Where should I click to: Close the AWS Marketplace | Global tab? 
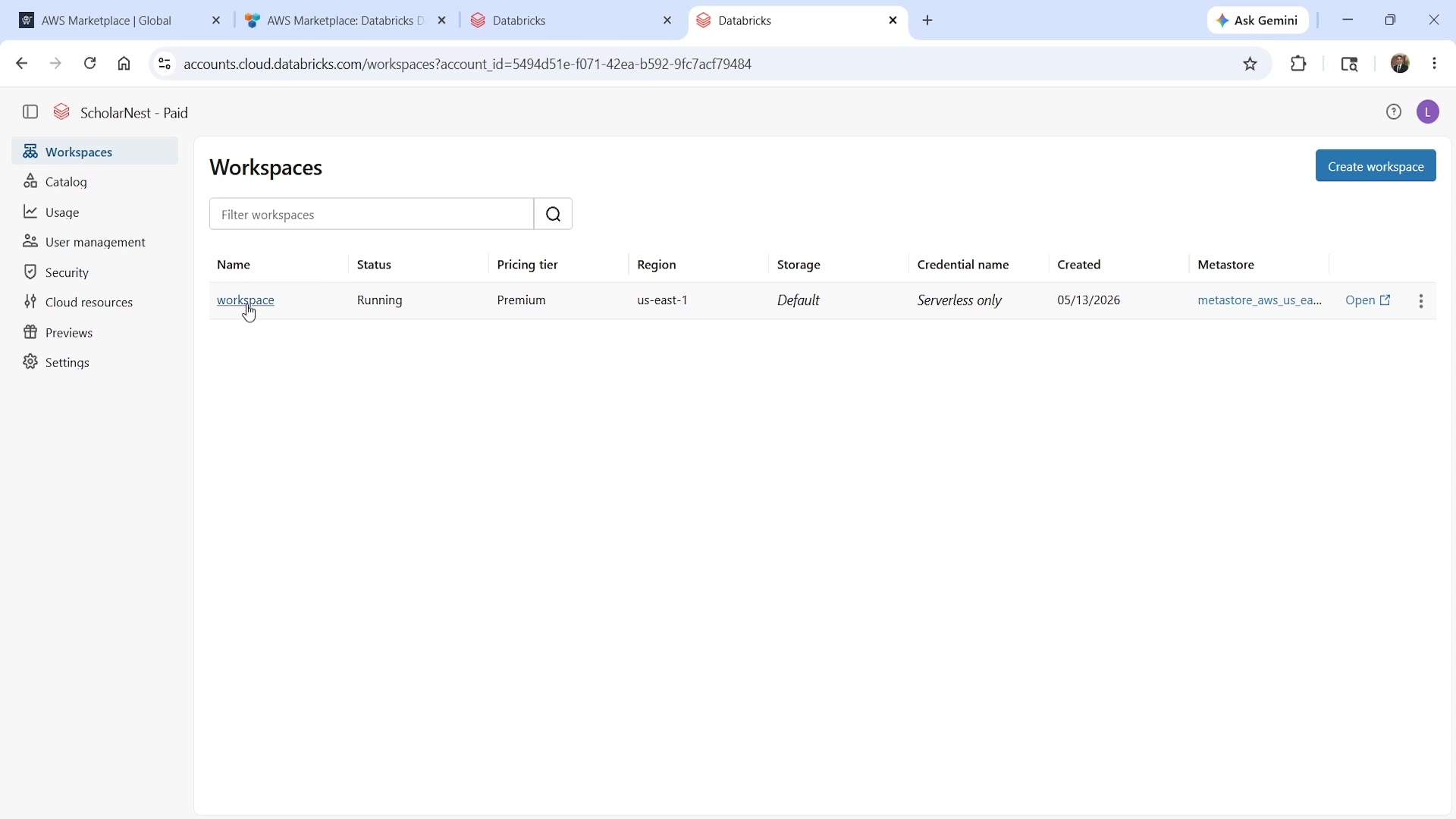point(216,21)
